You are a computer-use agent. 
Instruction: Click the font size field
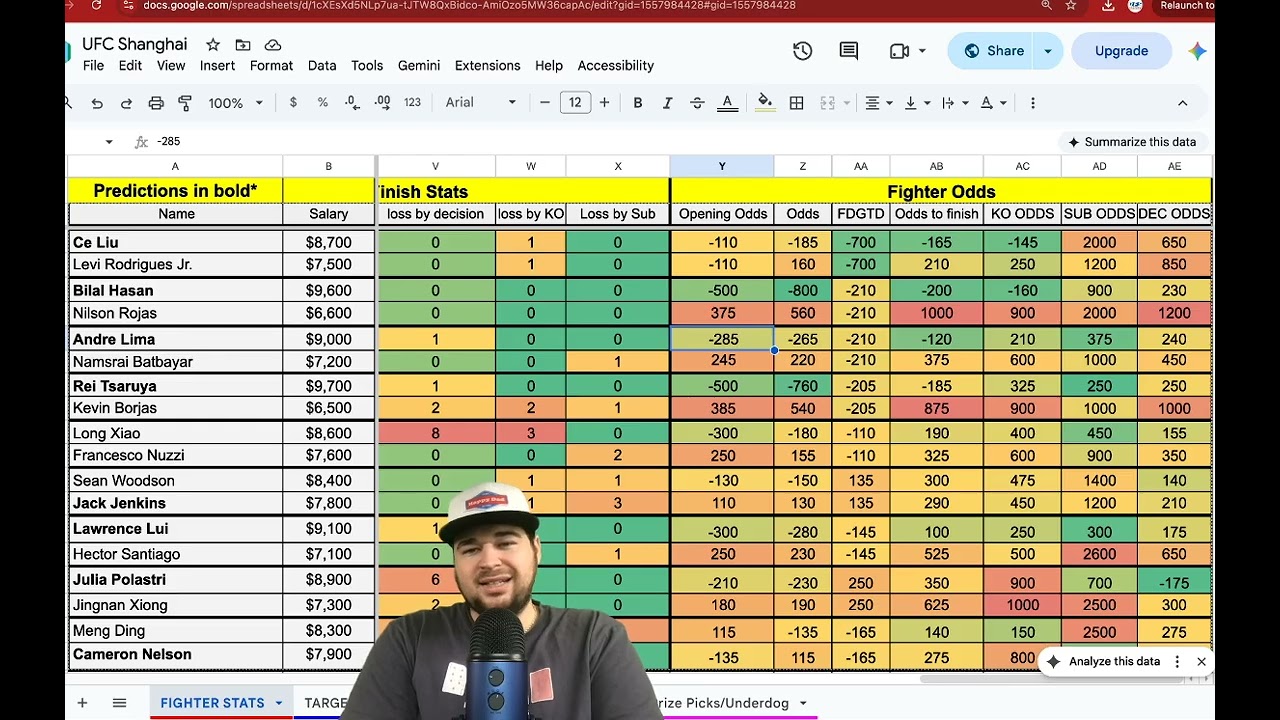coord(575,103)
